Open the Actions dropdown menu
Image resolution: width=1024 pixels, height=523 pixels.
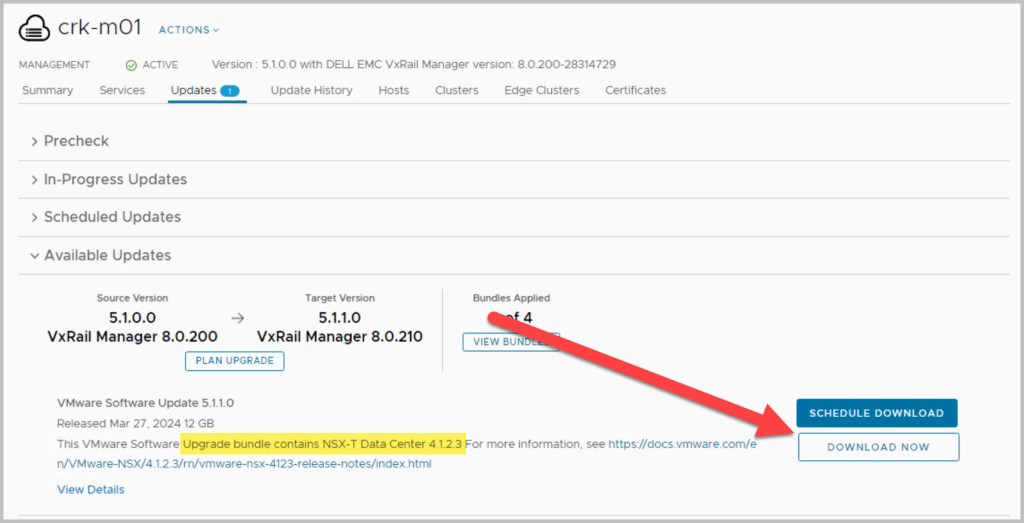pyautogui.click(x=189, y=30)
